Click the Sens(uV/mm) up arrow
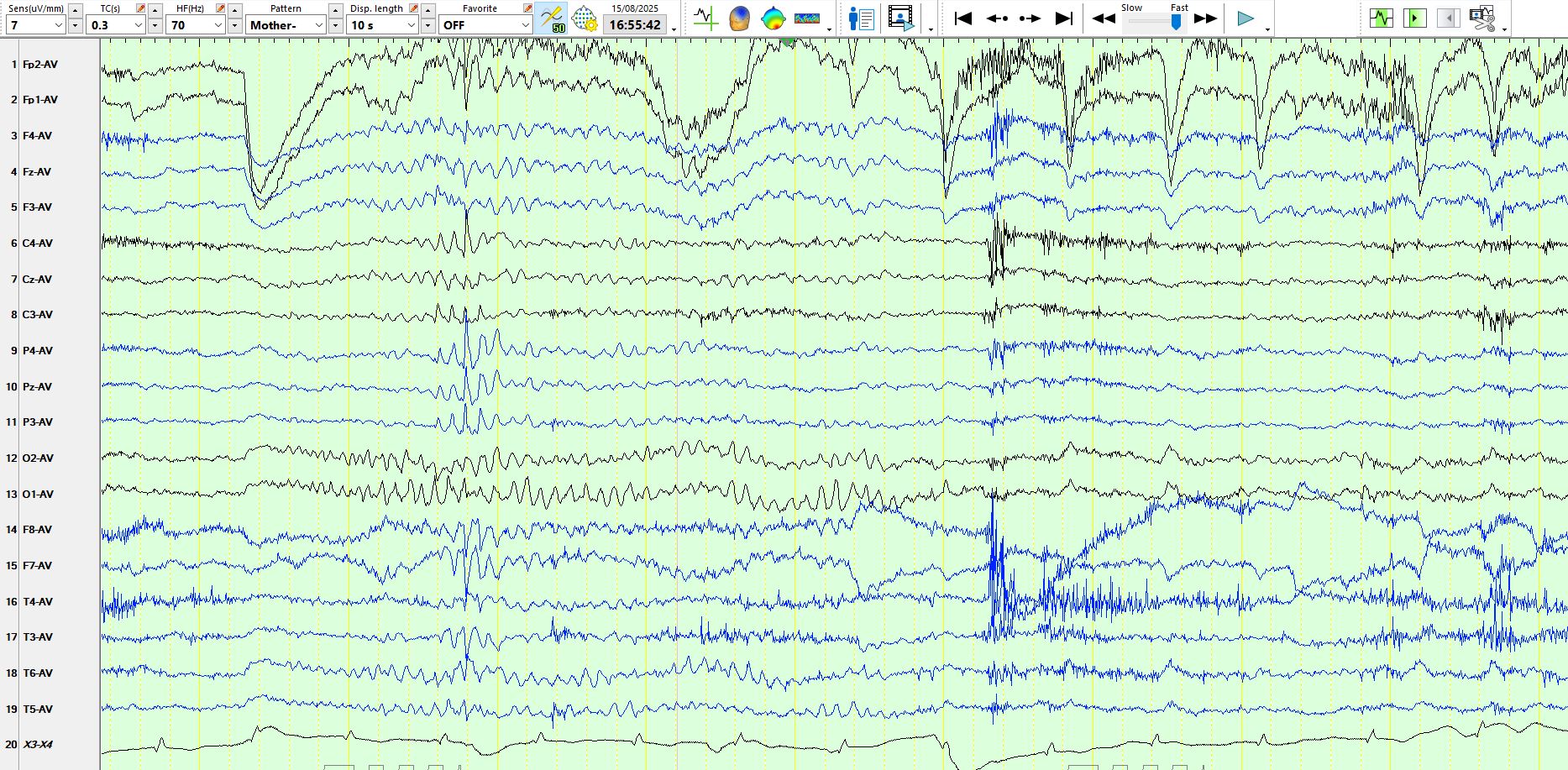The width and height of the screenshot is (1568, 770). point(75,10)
